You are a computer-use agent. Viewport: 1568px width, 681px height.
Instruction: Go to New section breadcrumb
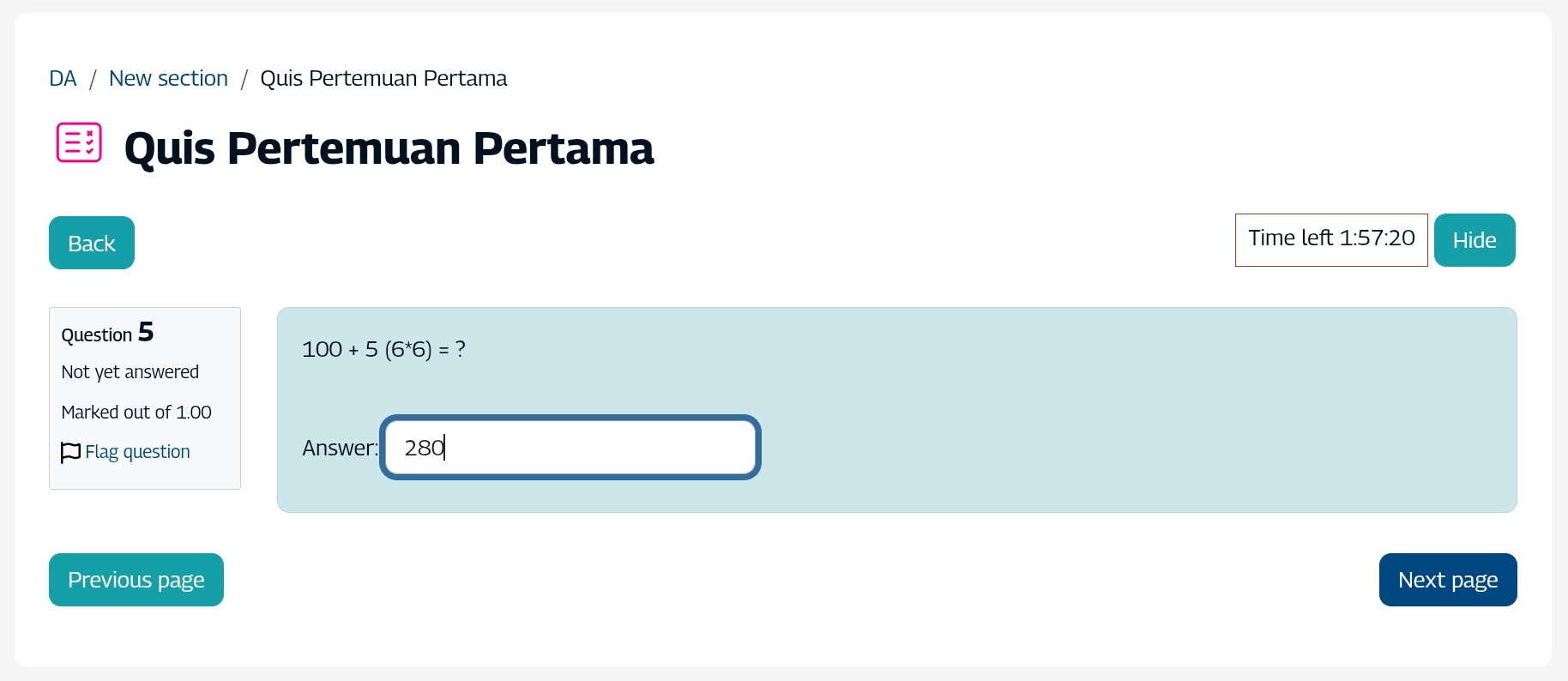point(168,78)
